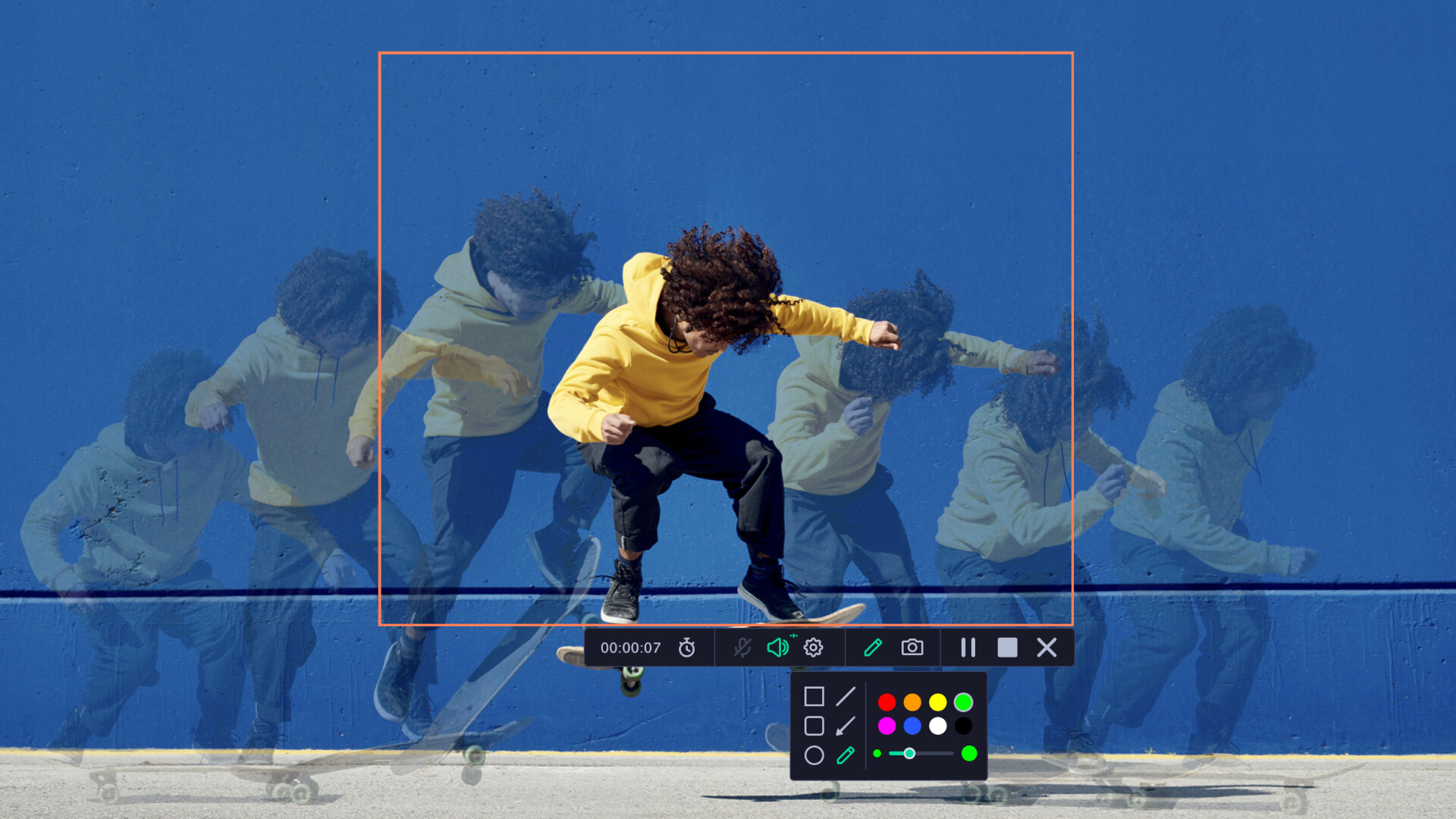Click the brush thickness slider handle

pos(909,753)
